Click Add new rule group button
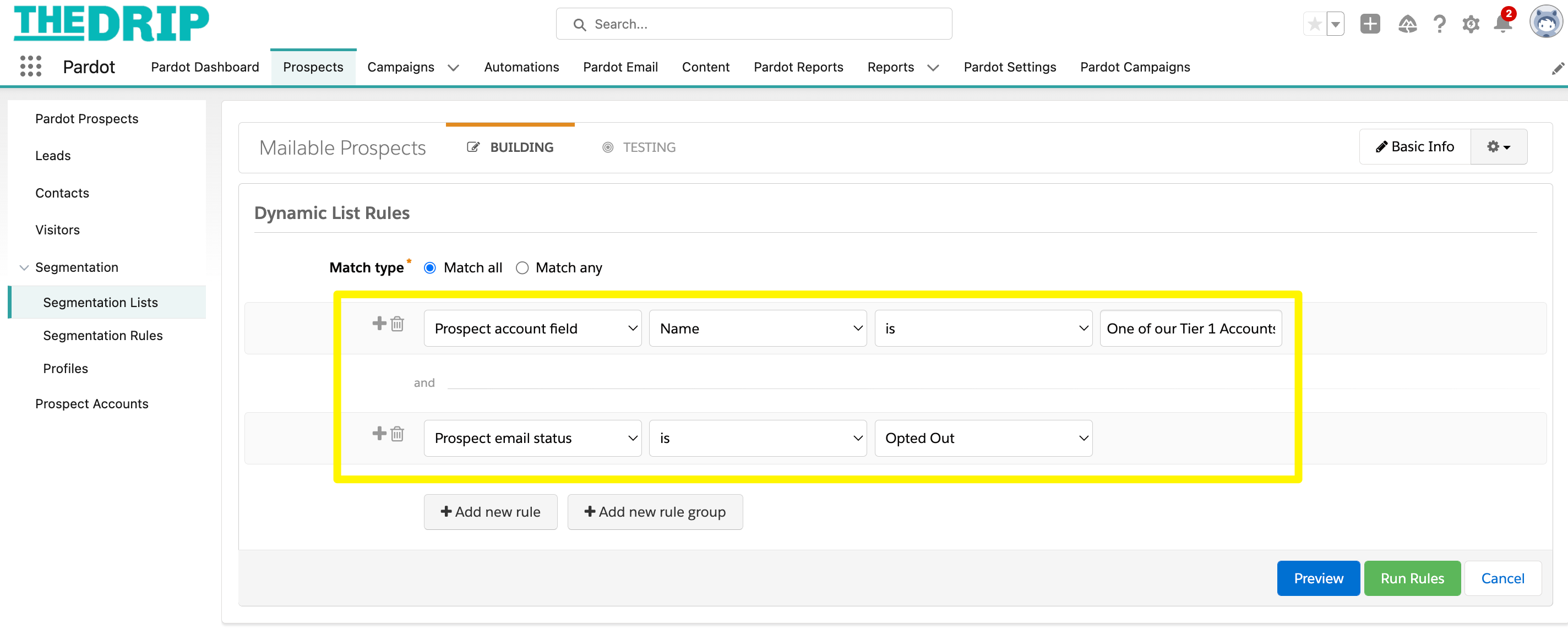 pyautogui.click(x=655, y=512)
